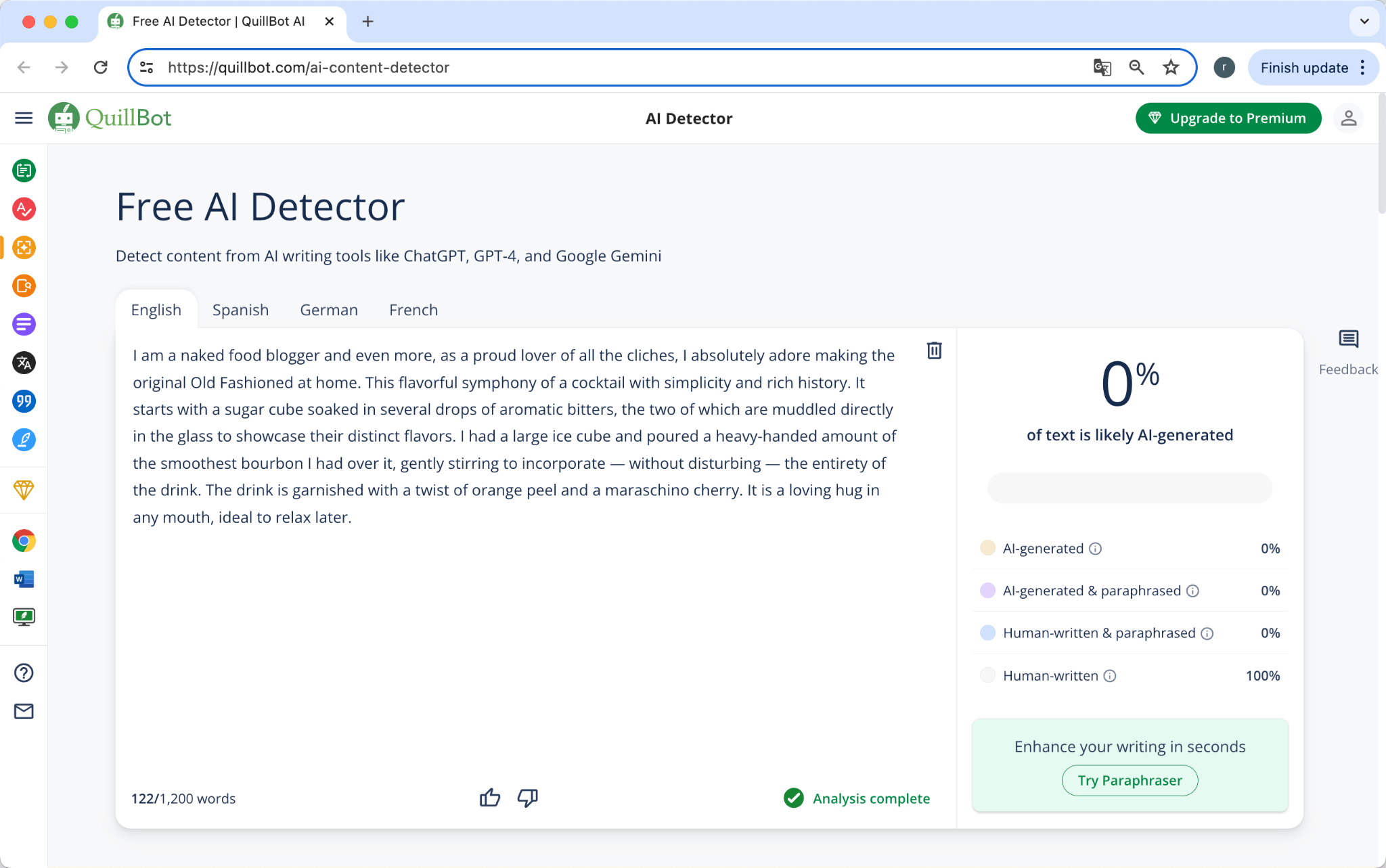Viewport: 1386px width, 868px height.
Task: Open the Summarizer purple sidebar icon
Action: click(24, 325)
